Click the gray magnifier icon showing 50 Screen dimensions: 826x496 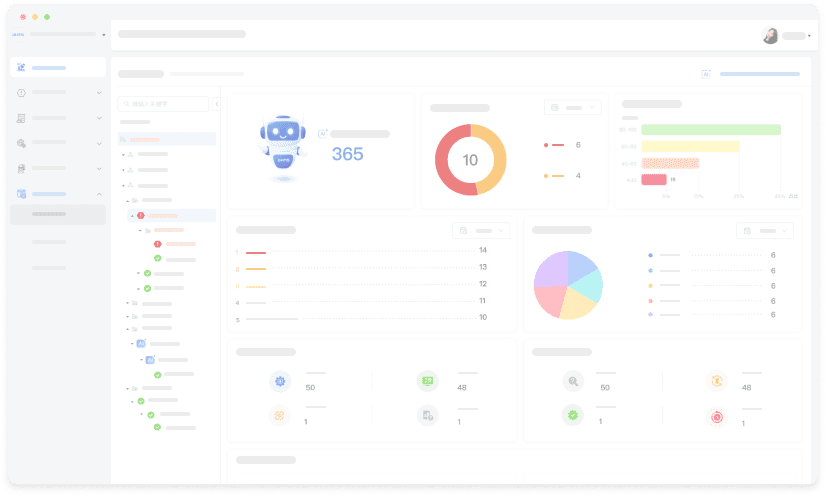point(573,381)
